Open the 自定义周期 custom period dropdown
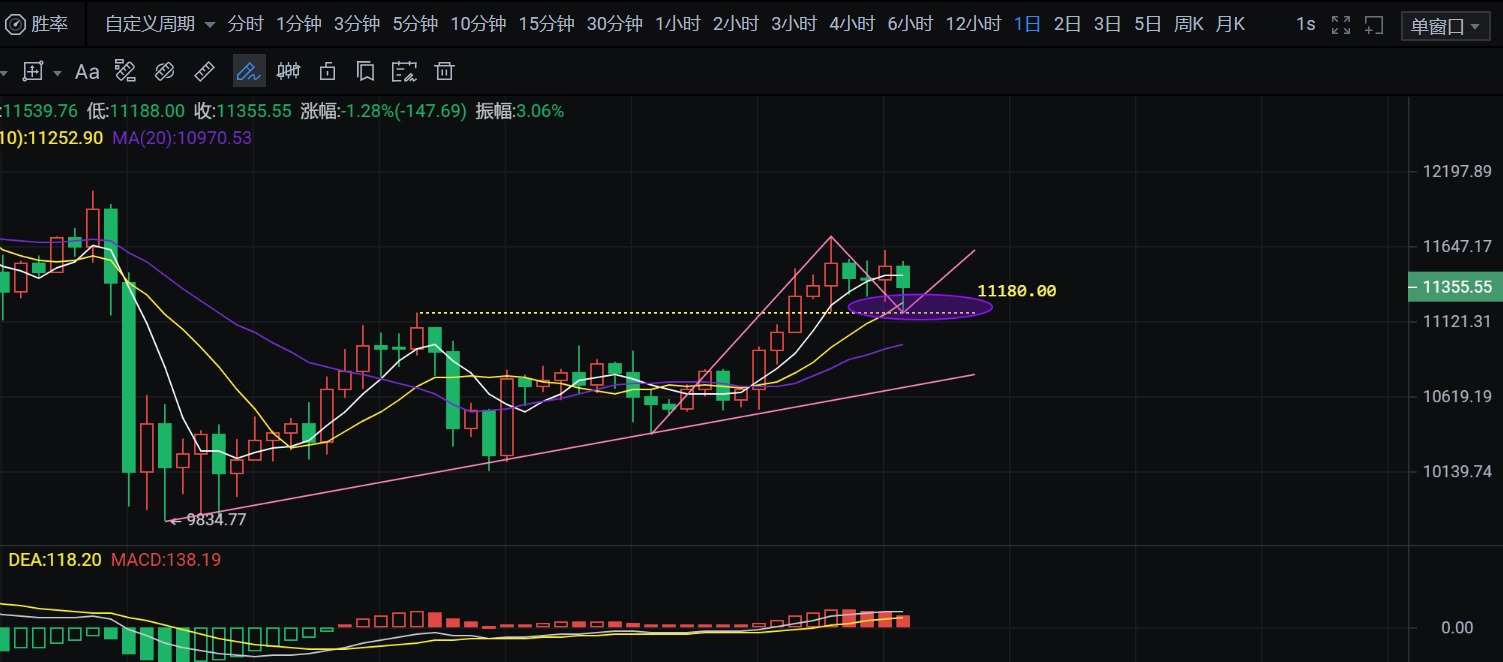This screenshot has height=662, width=1503. coord(160,24)
